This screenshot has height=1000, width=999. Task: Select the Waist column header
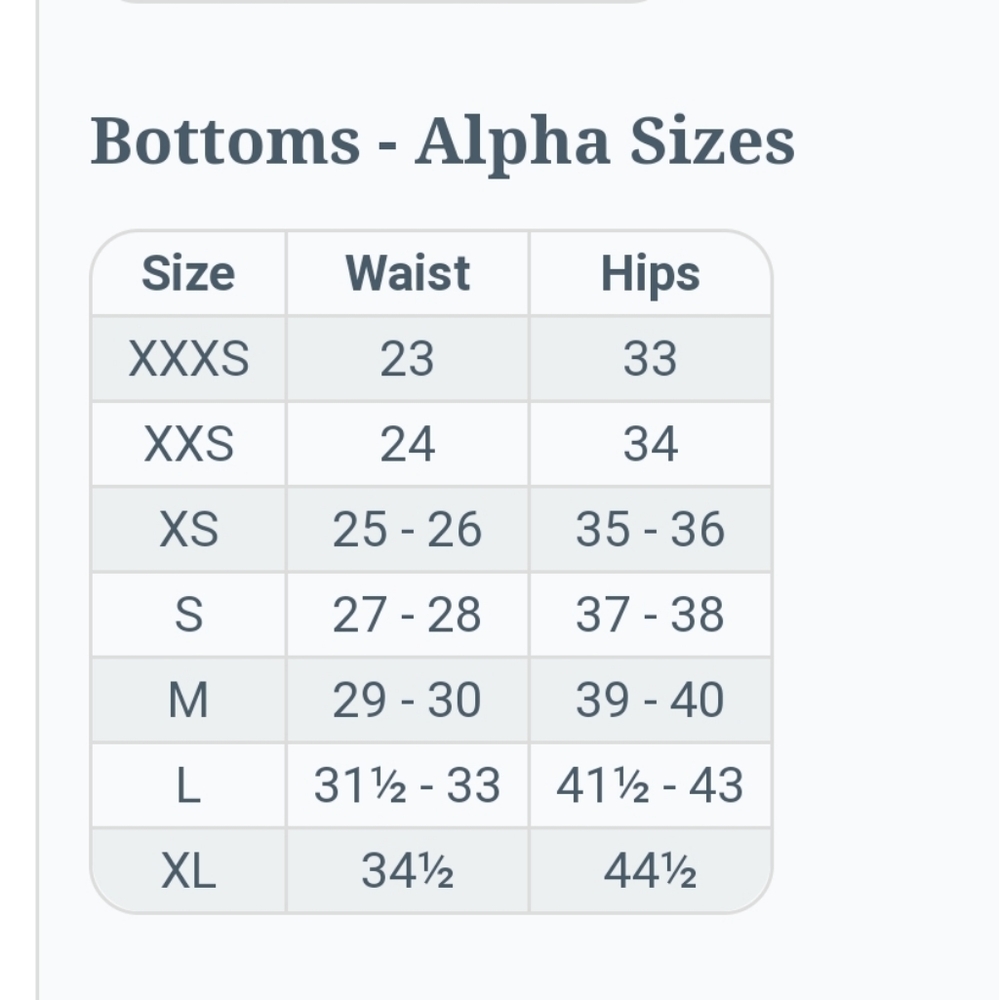tap(408, 274)
